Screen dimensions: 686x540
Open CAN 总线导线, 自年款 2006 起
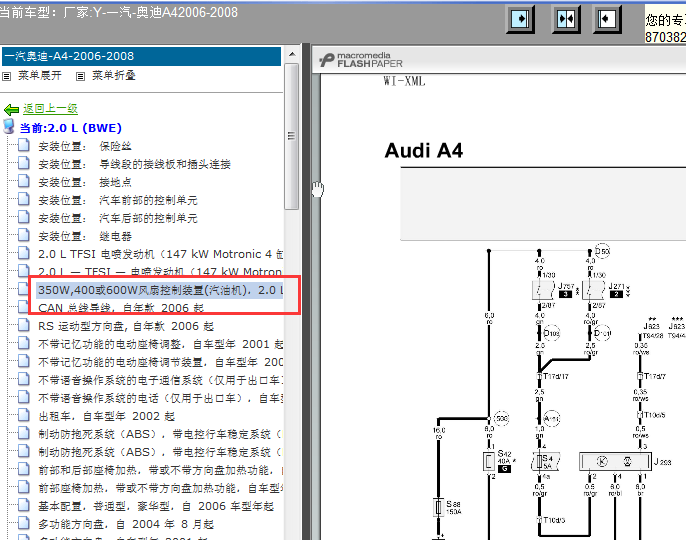pyautogui.click(x=121, y=309)
